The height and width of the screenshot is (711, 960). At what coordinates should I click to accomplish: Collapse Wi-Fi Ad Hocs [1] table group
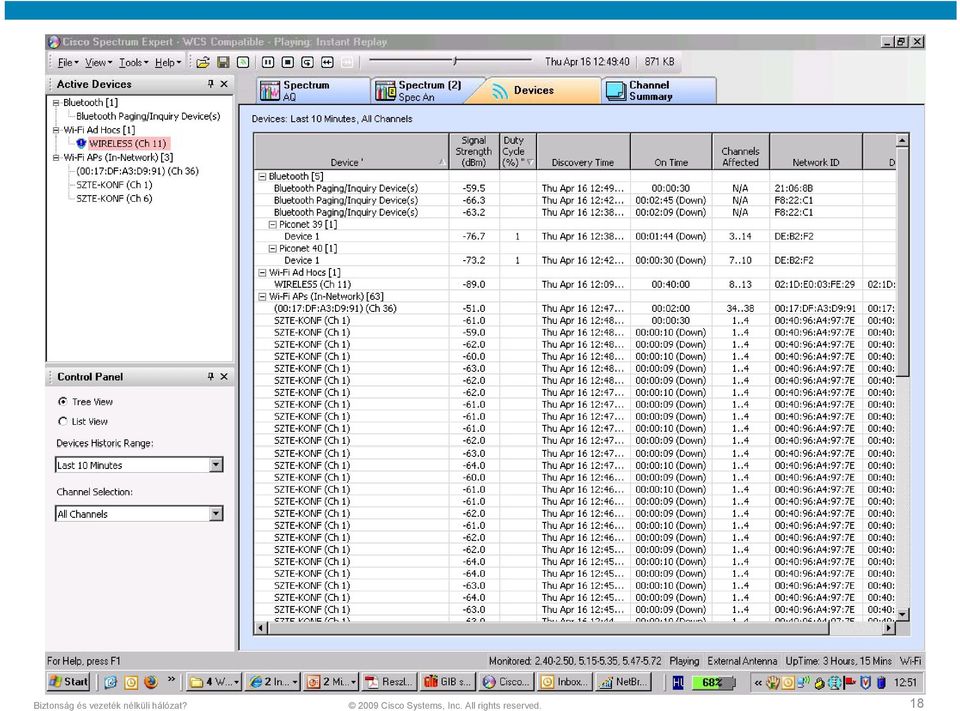(x=262, y=273)
